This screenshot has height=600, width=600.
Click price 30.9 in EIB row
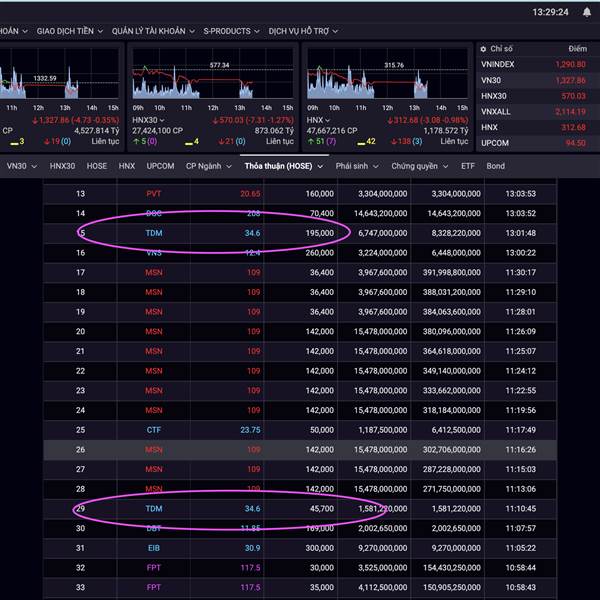(x=253, y=548)
